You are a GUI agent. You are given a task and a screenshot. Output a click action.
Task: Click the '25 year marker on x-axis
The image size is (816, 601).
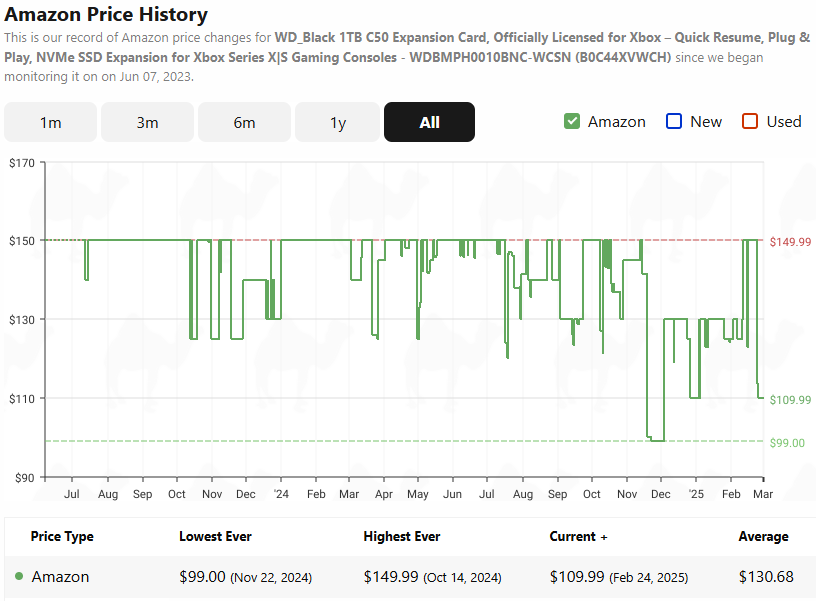(695, 494)
